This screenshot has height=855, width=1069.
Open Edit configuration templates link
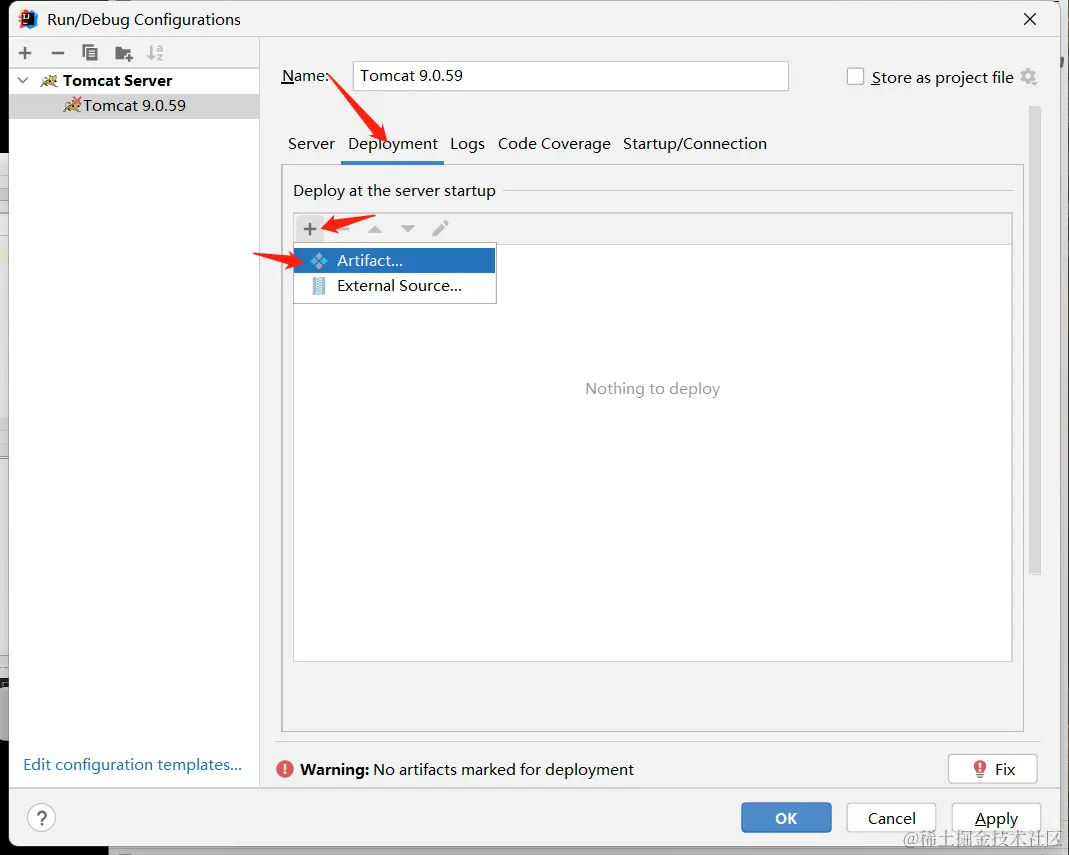(132, 764)
